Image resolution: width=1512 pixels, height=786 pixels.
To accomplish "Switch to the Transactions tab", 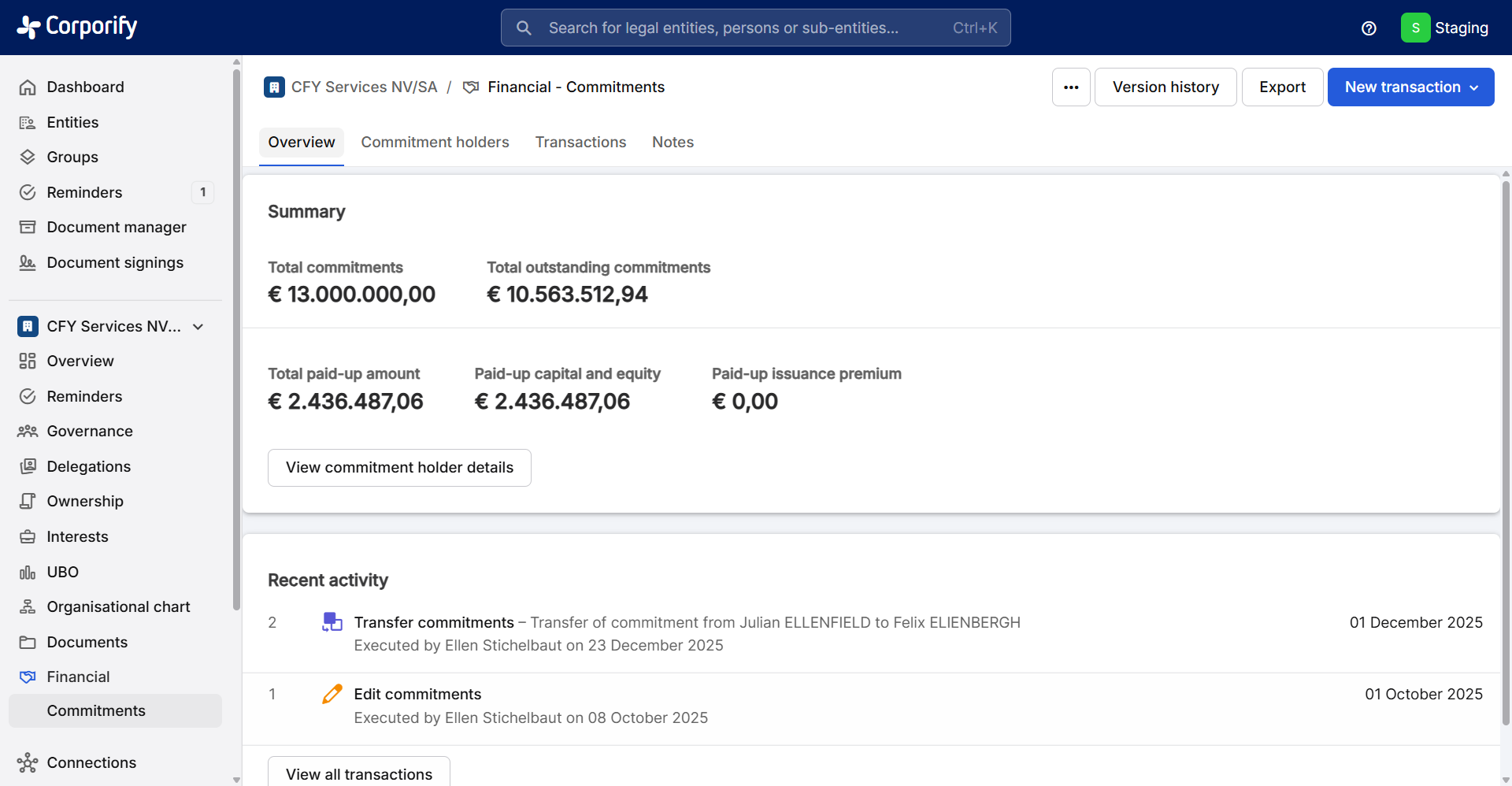I will point(580,142).
